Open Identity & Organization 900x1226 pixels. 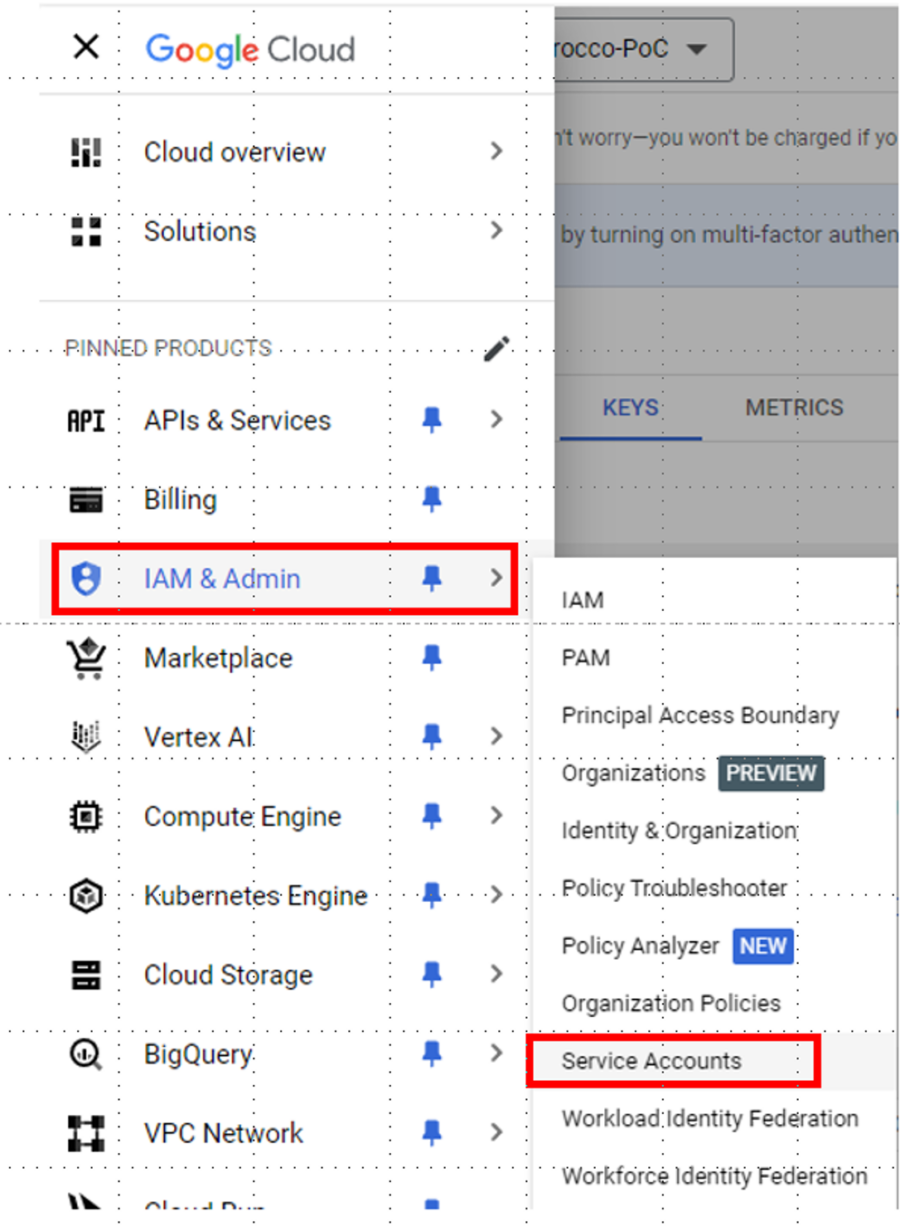[x=679, y=831]
